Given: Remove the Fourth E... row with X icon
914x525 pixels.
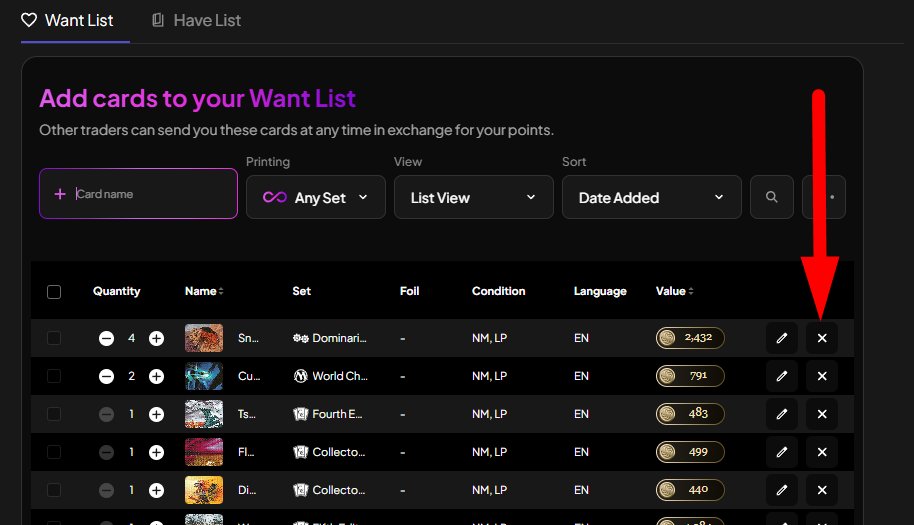Looking at the screenshot, I should coord(822,414).
